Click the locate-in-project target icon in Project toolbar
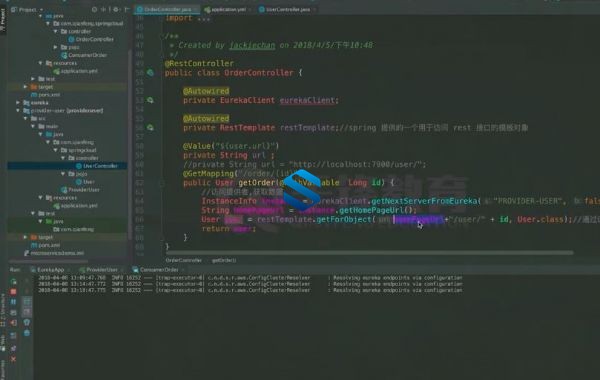The width and height of the screenshot is (600, 380). (x=94, y=10)
